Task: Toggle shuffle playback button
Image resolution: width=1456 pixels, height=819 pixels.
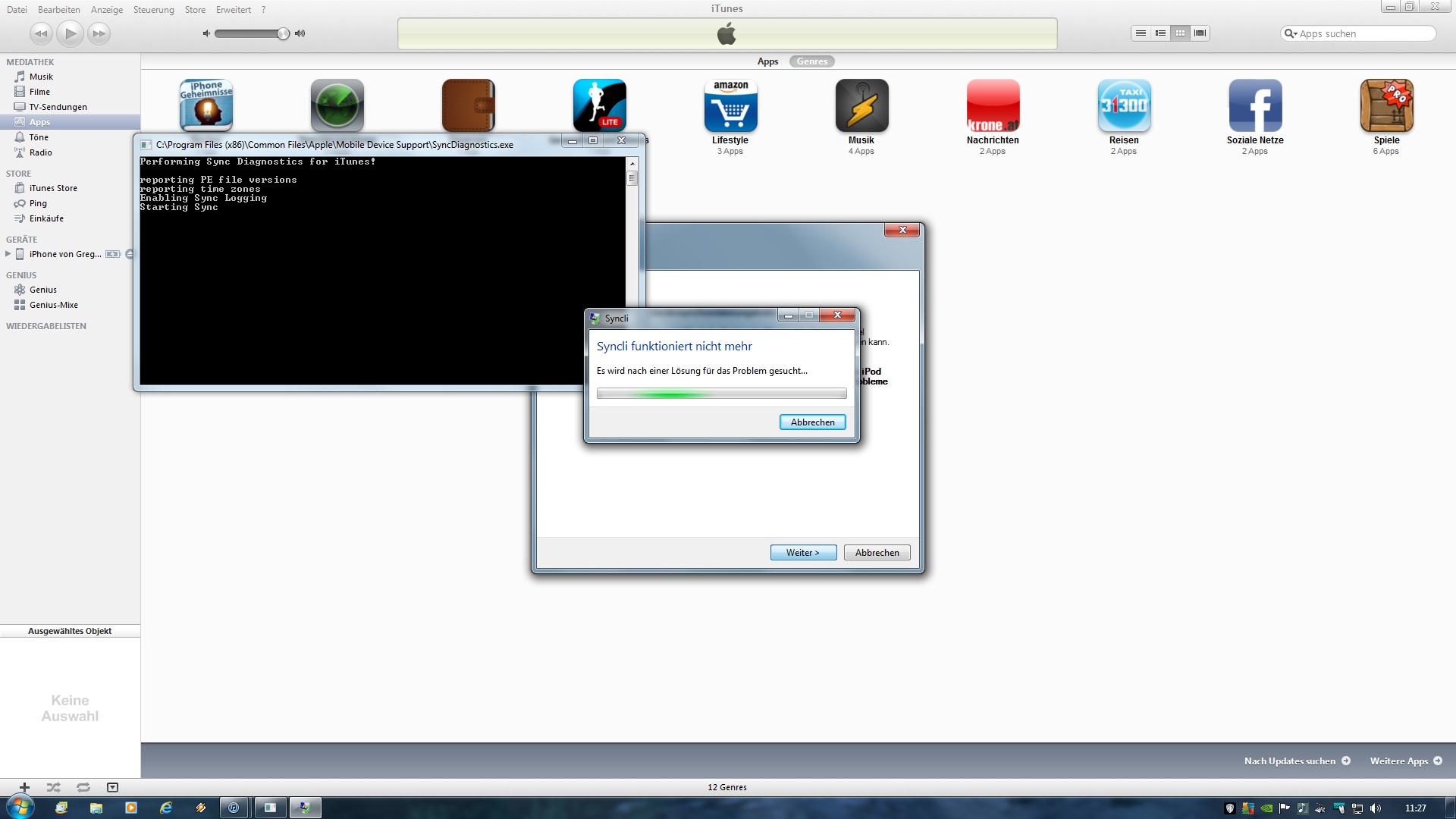Action: (x=53, y=787)
